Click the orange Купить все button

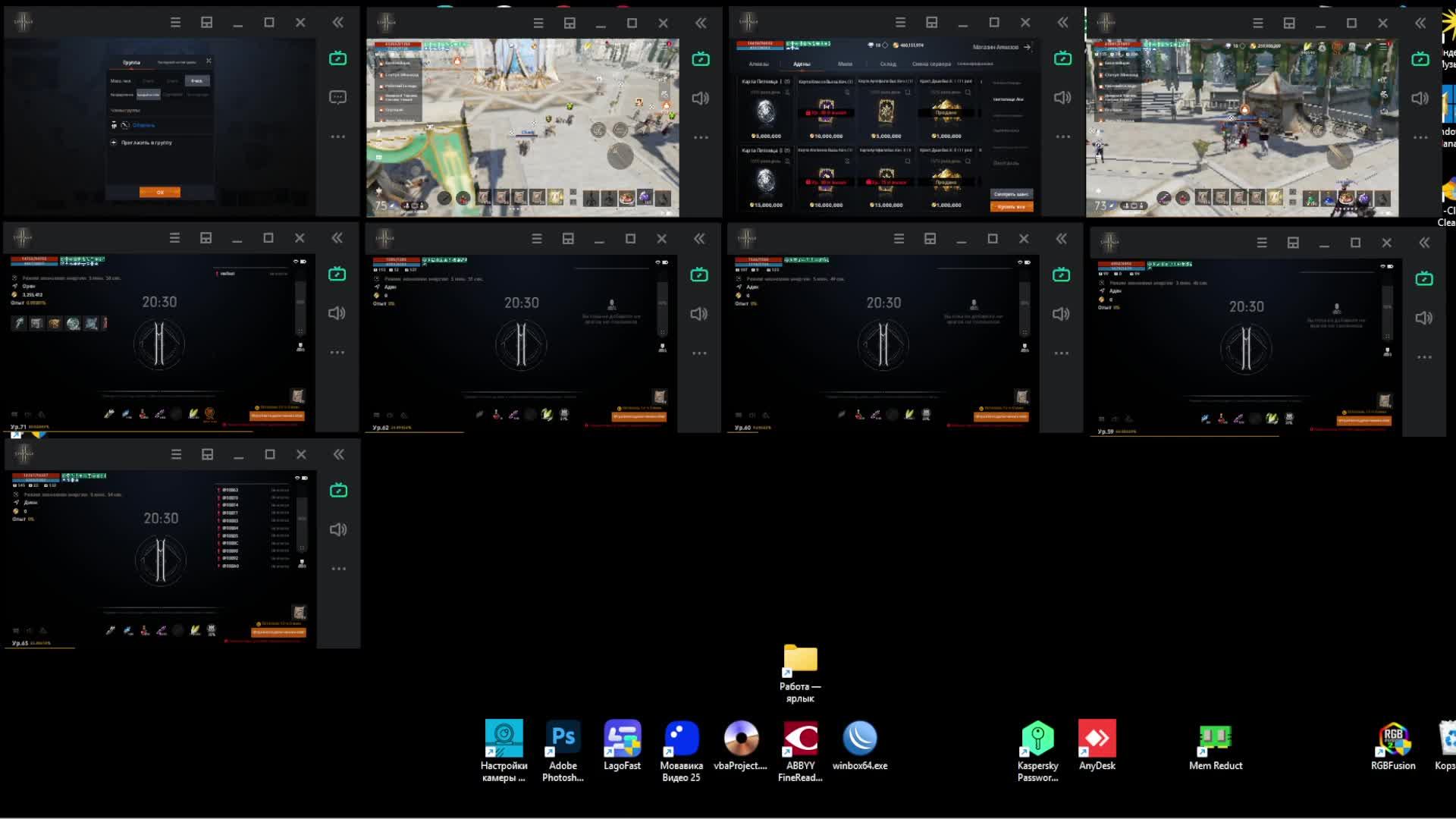click(x=1011, y=207)
